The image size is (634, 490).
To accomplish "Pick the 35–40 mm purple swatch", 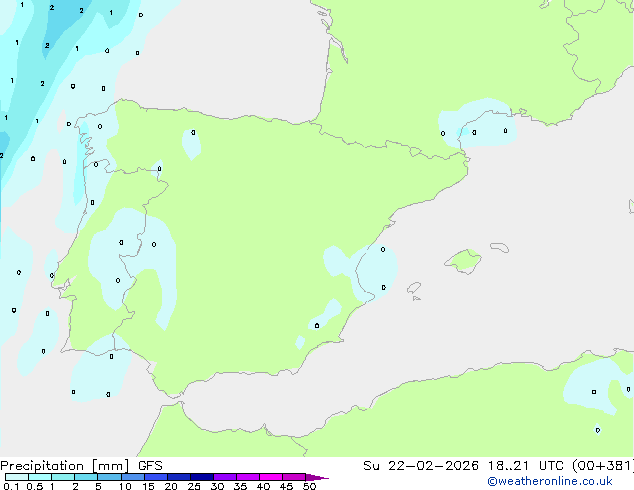I will coord(247,477).
